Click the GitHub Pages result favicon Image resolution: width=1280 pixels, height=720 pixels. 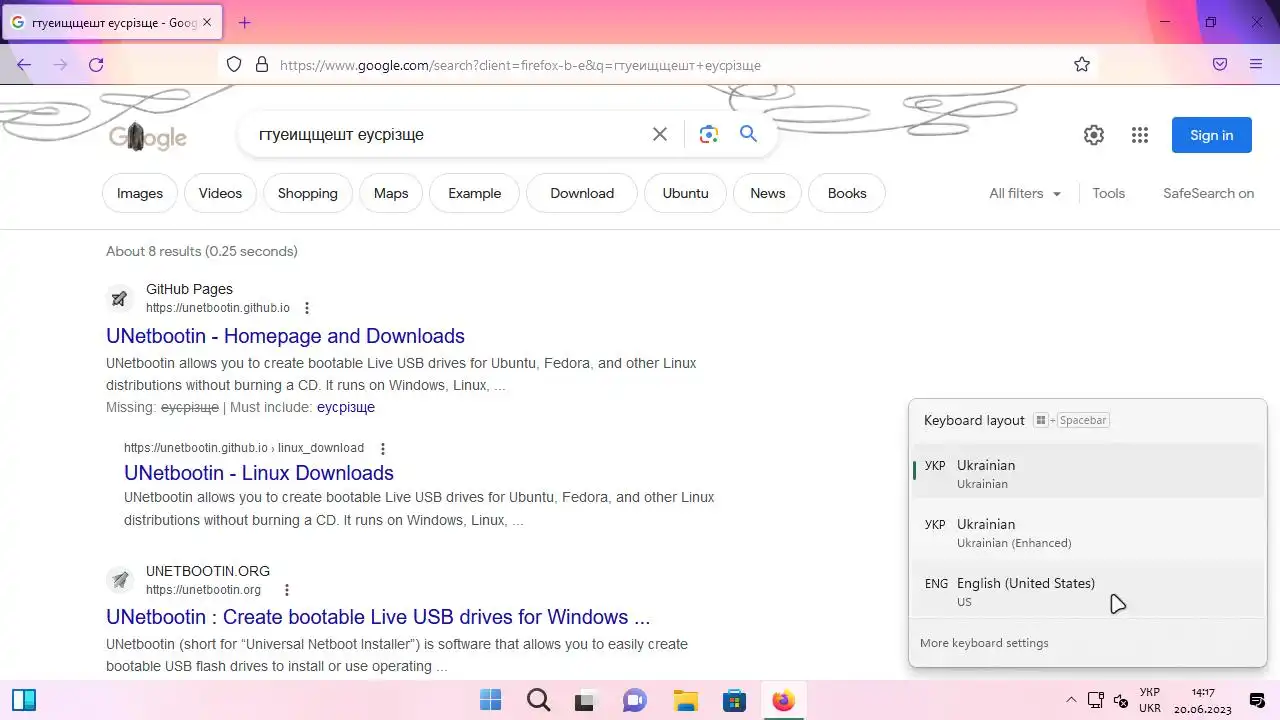[x=120, y=298]
